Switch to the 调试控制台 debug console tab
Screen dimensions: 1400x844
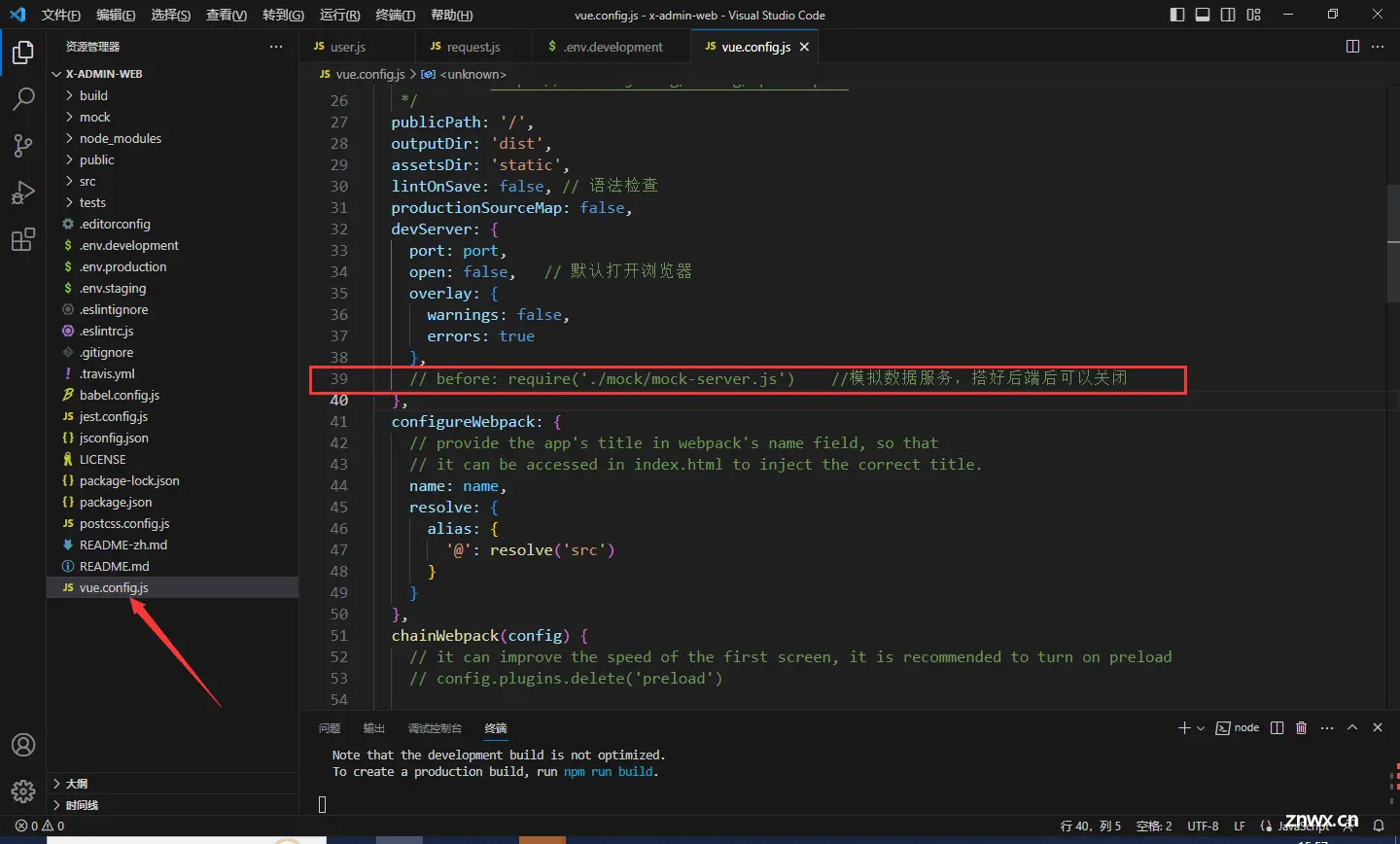tap(435, 728)
